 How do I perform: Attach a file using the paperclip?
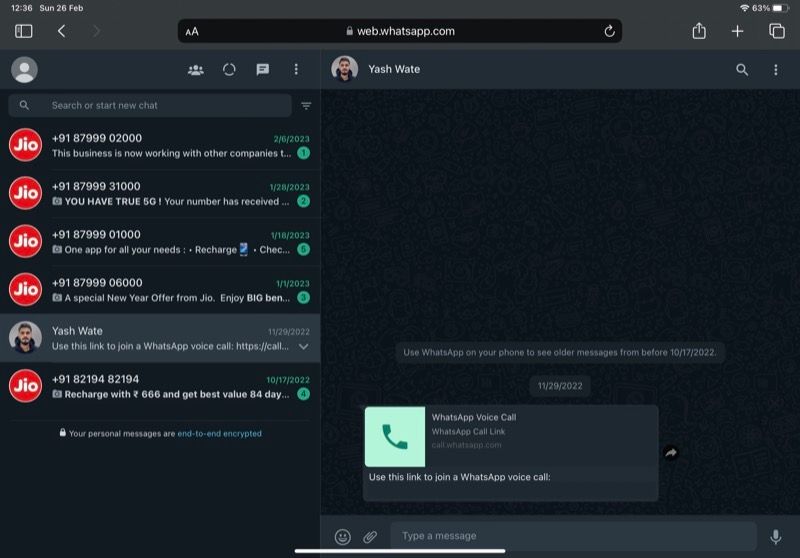[x=370, y=537]
